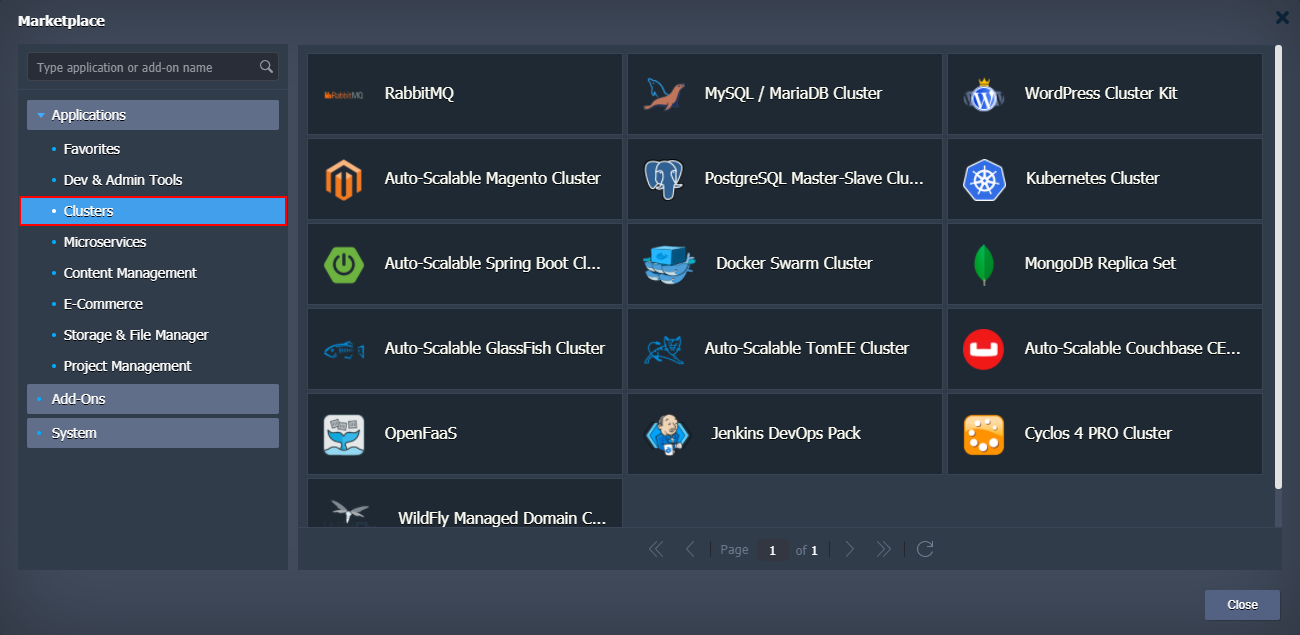Expand the System section
The image size is (1300, 635).
click(x=153, y=433)
